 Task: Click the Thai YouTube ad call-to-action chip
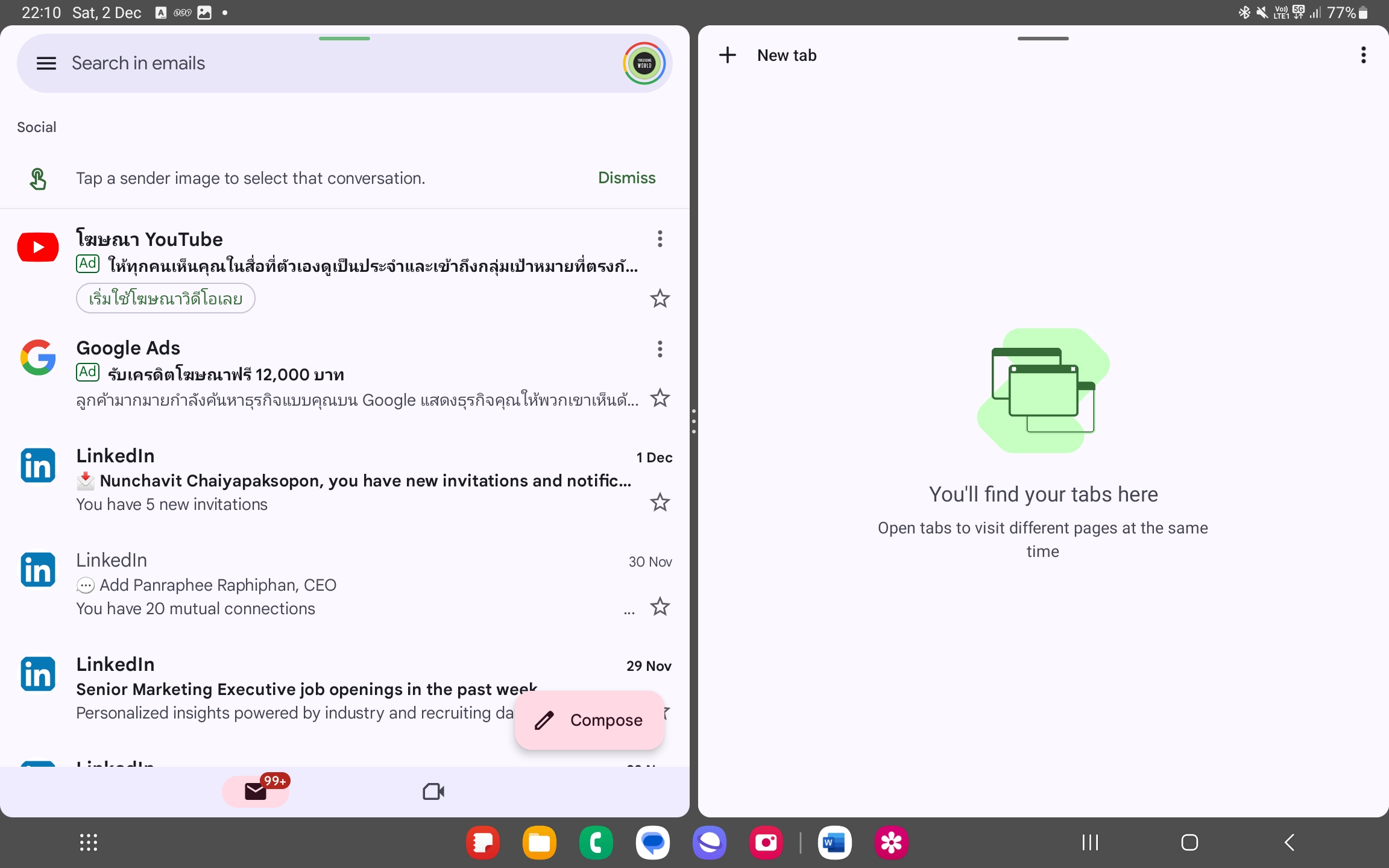[x=166, y=298]
